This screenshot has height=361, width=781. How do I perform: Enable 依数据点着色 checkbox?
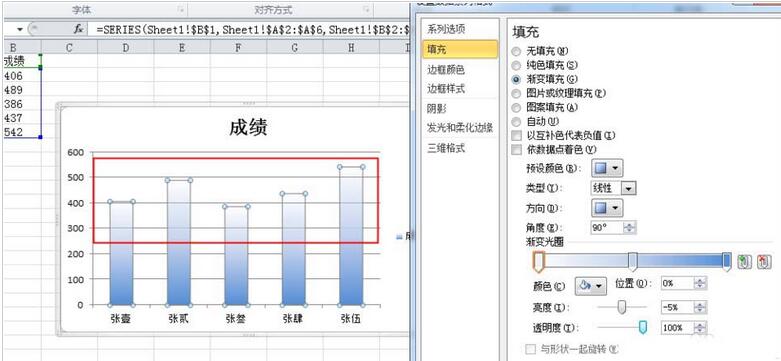click(517, 149)
